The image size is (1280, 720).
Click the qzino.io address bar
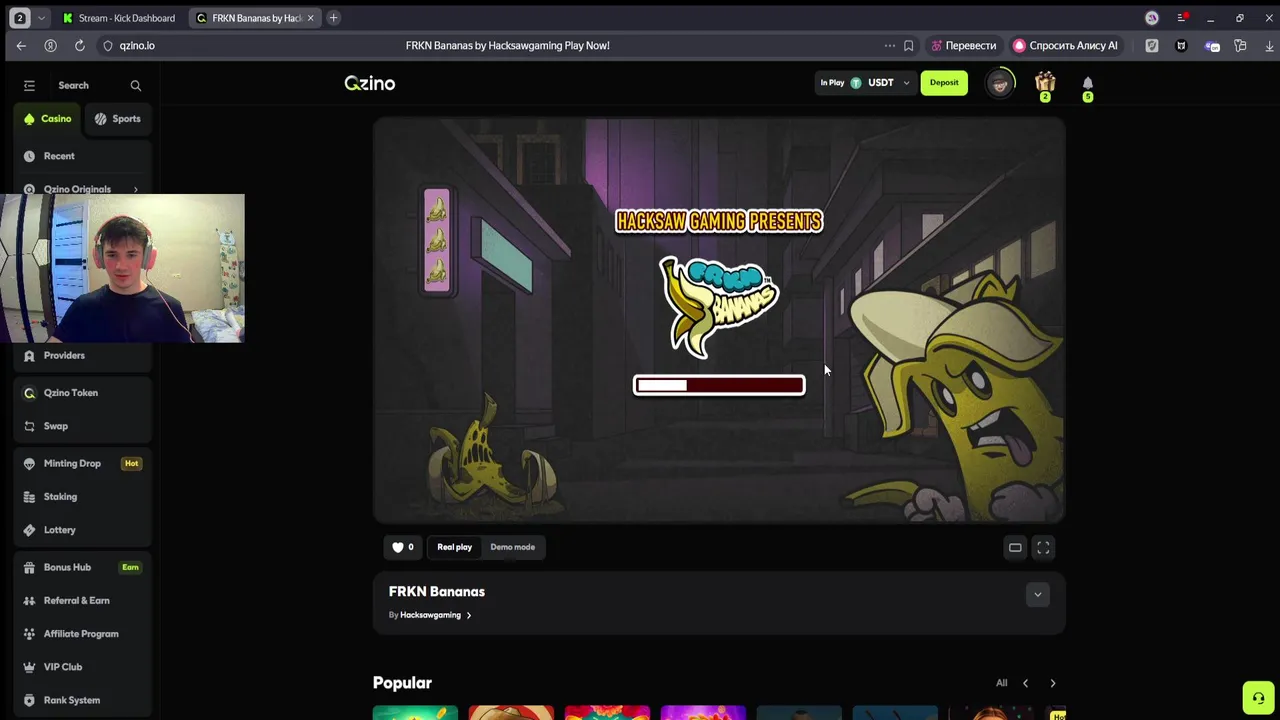[x=137, y=45]
